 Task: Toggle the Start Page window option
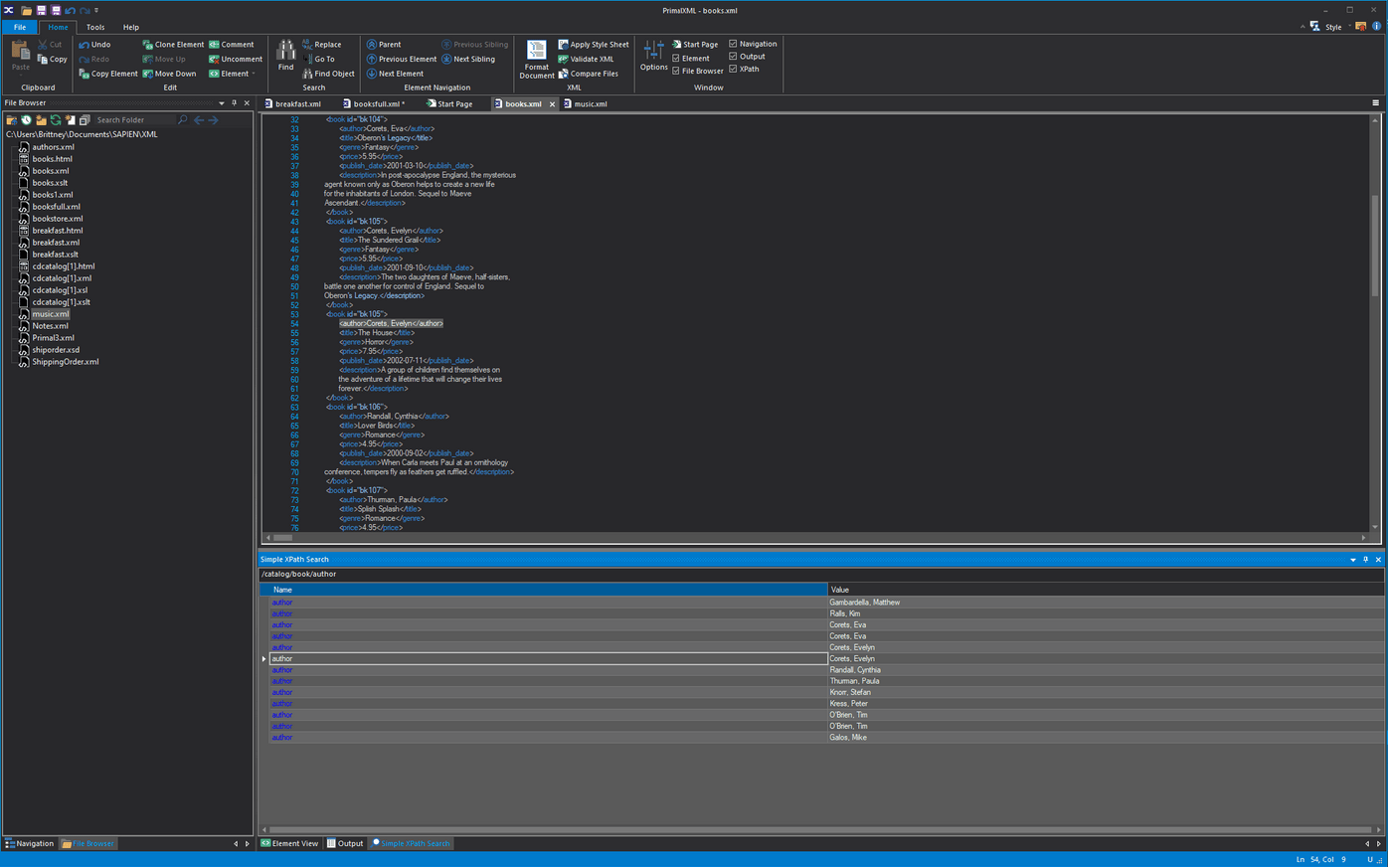[x=695, y=45]
